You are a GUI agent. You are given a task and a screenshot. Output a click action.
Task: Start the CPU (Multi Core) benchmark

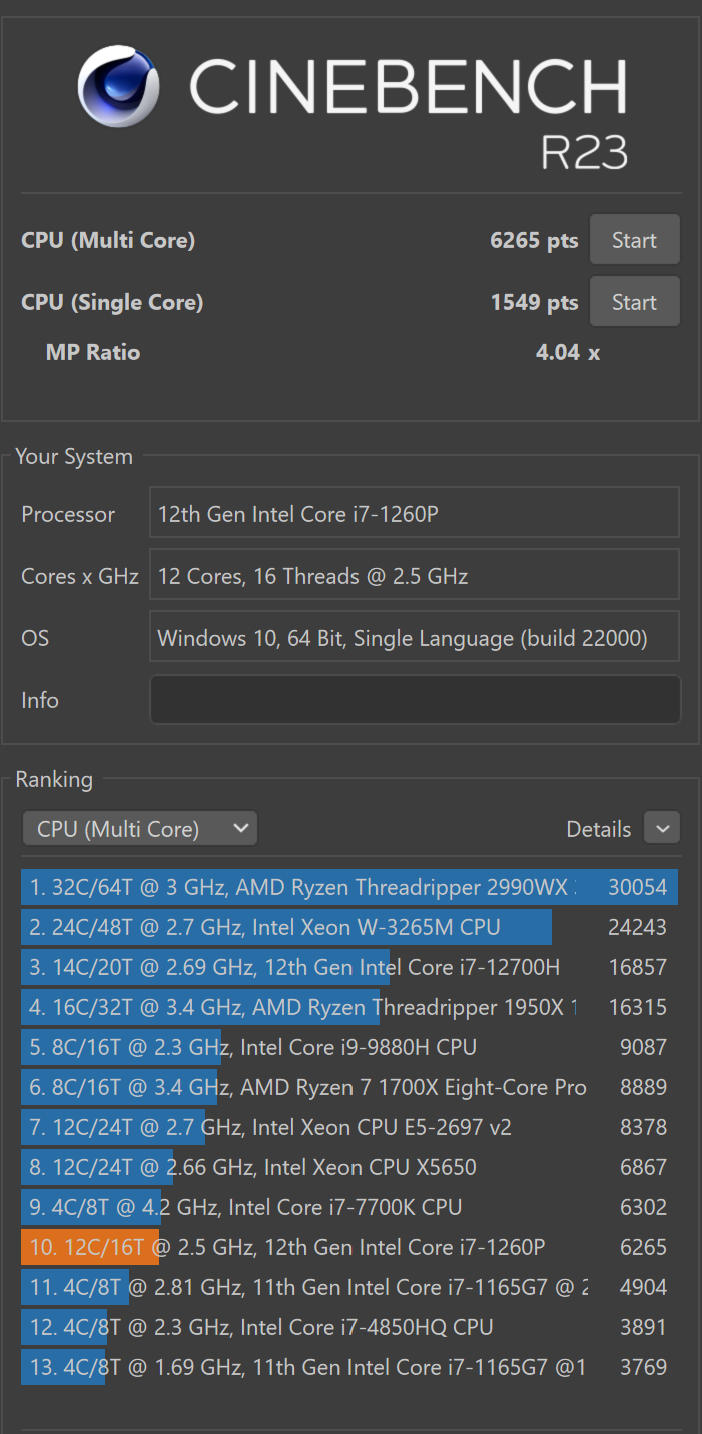coord(634,239)
